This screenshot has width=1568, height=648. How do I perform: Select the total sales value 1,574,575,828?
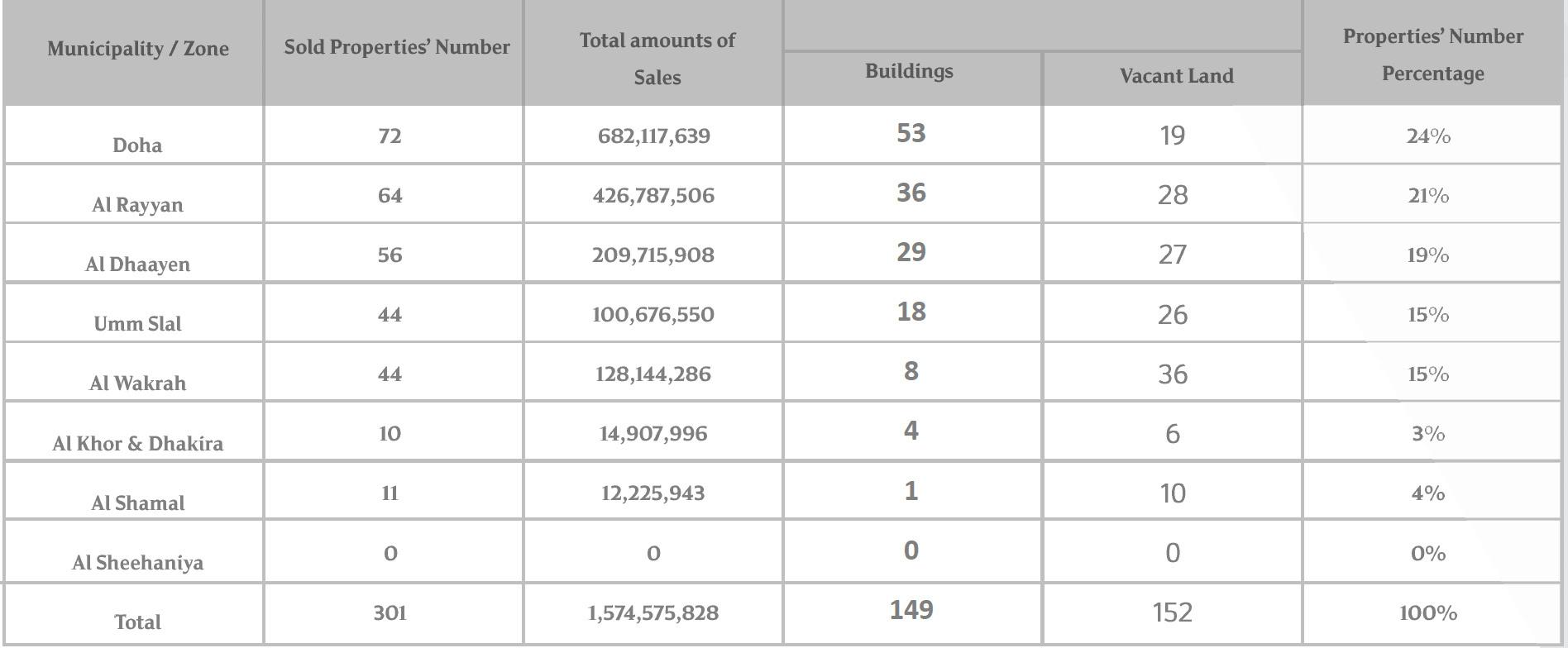pos(653,613)
